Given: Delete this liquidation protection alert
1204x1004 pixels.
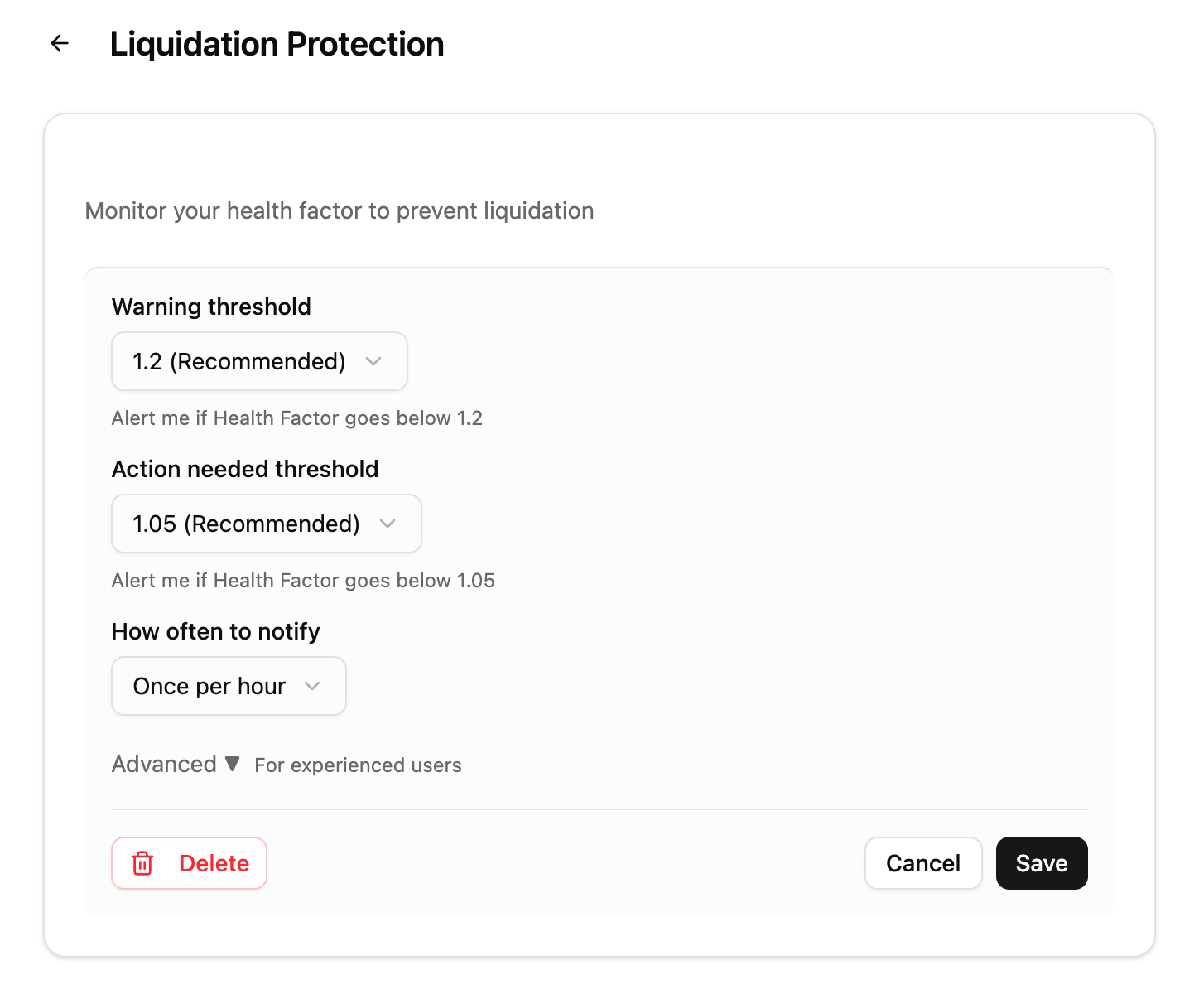Looking at the screenshot, I should (189, 863).
